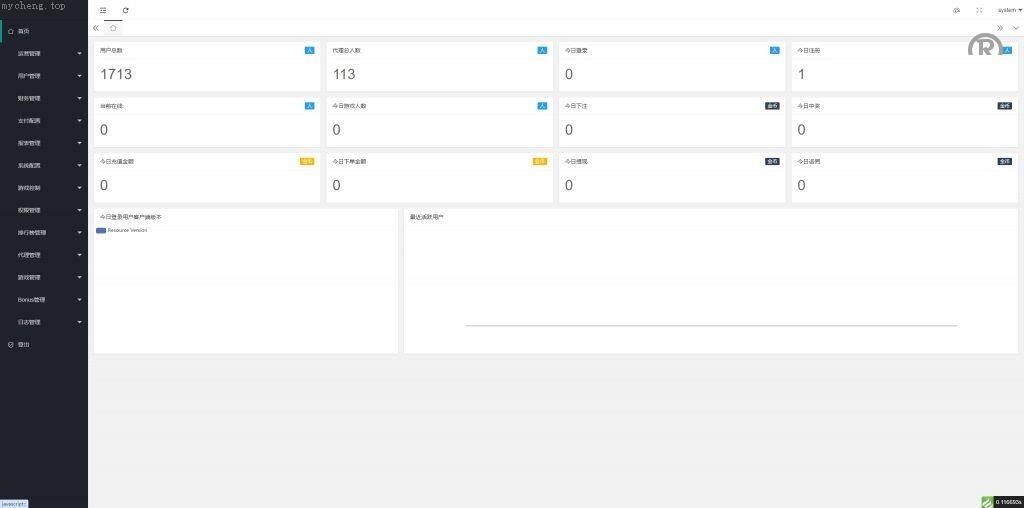Viewport: 1024px width, 508px height.
Task: Click the mycheng.top logo text
Action: (x=34, y=6)
